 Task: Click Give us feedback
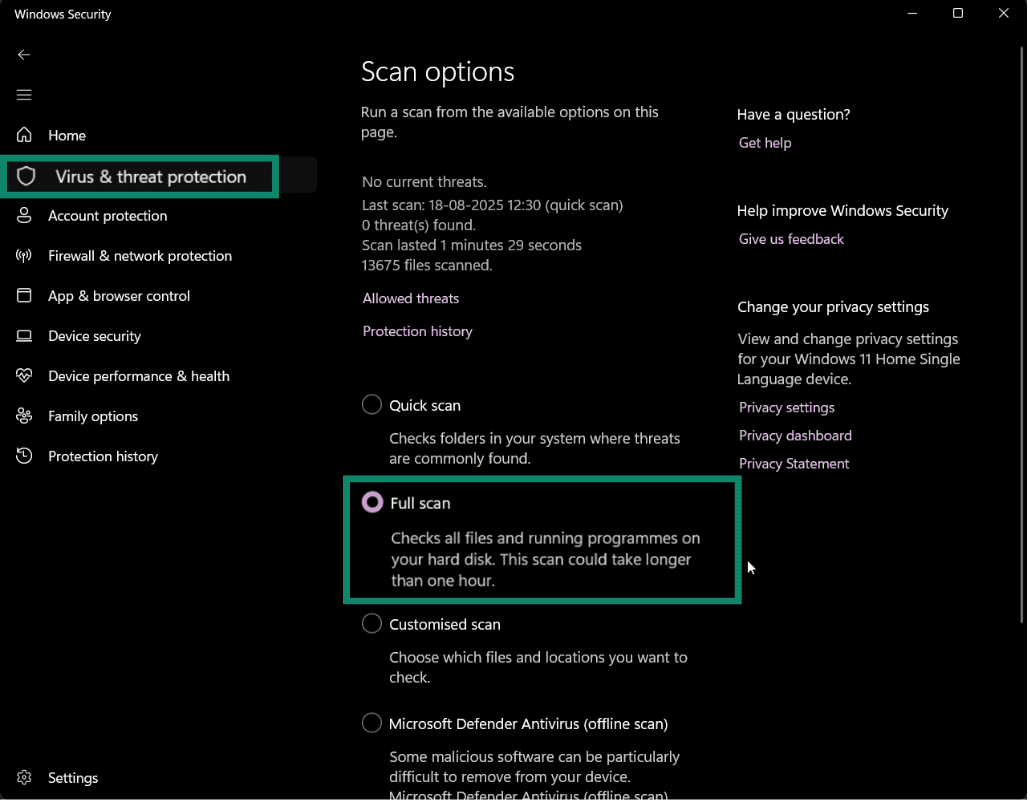click(790, 239)
